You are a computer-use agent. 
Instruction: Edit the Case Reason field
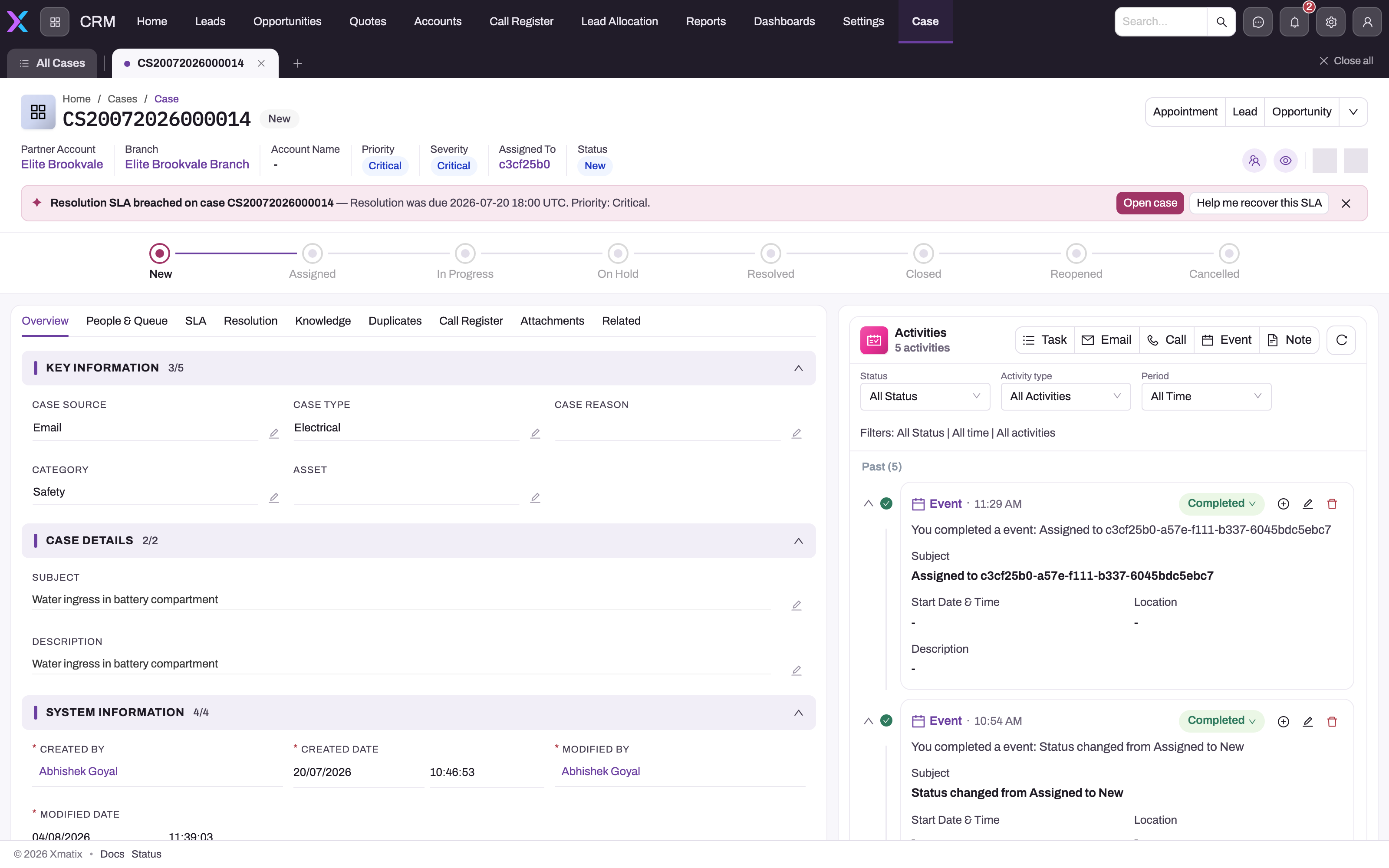(796, 434)
